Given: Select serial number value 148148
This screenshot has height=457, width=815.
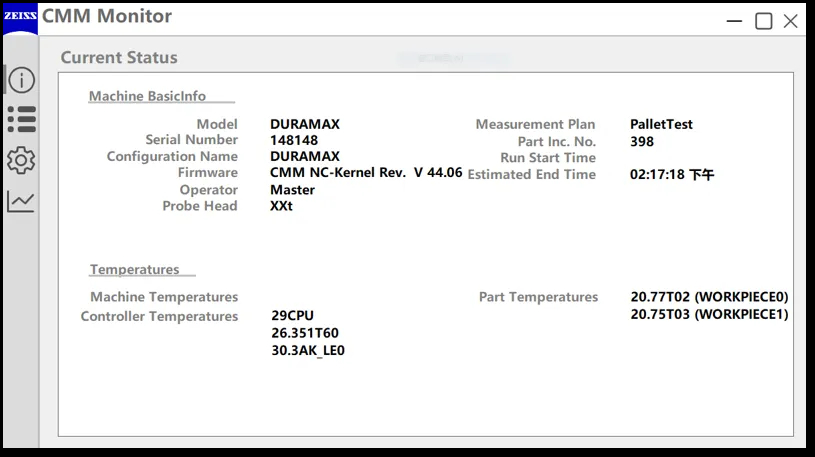Looking at the screenshot, I should 294,140.
